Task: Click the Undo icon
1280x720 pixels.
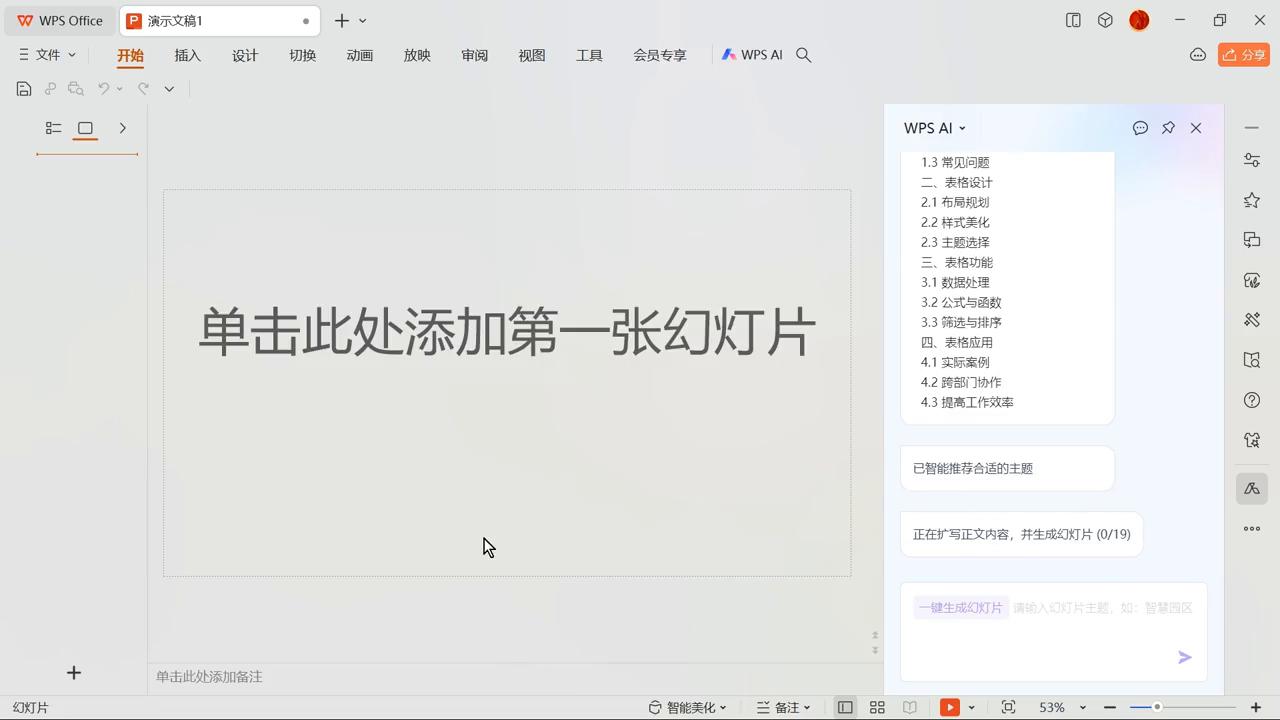Action: point(105,88)
